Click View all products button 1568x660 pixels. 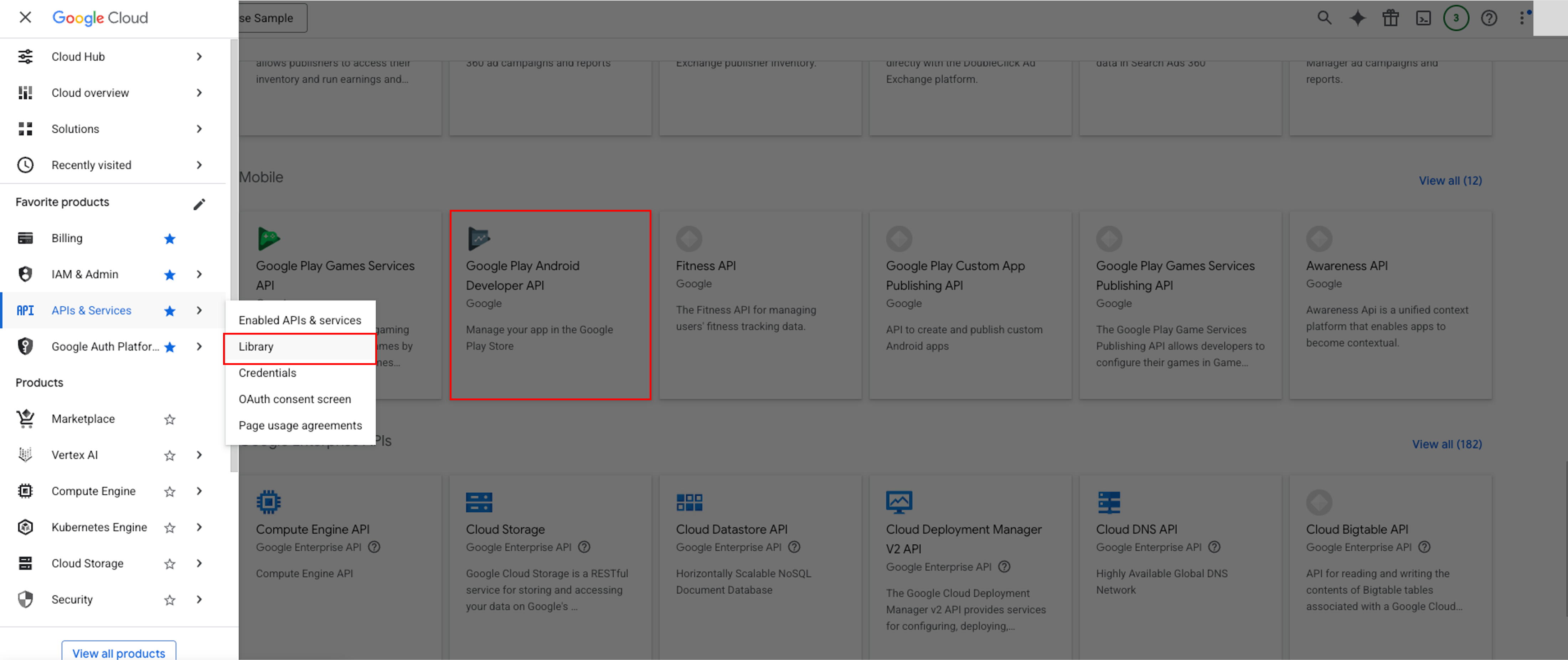pos(119,652)
